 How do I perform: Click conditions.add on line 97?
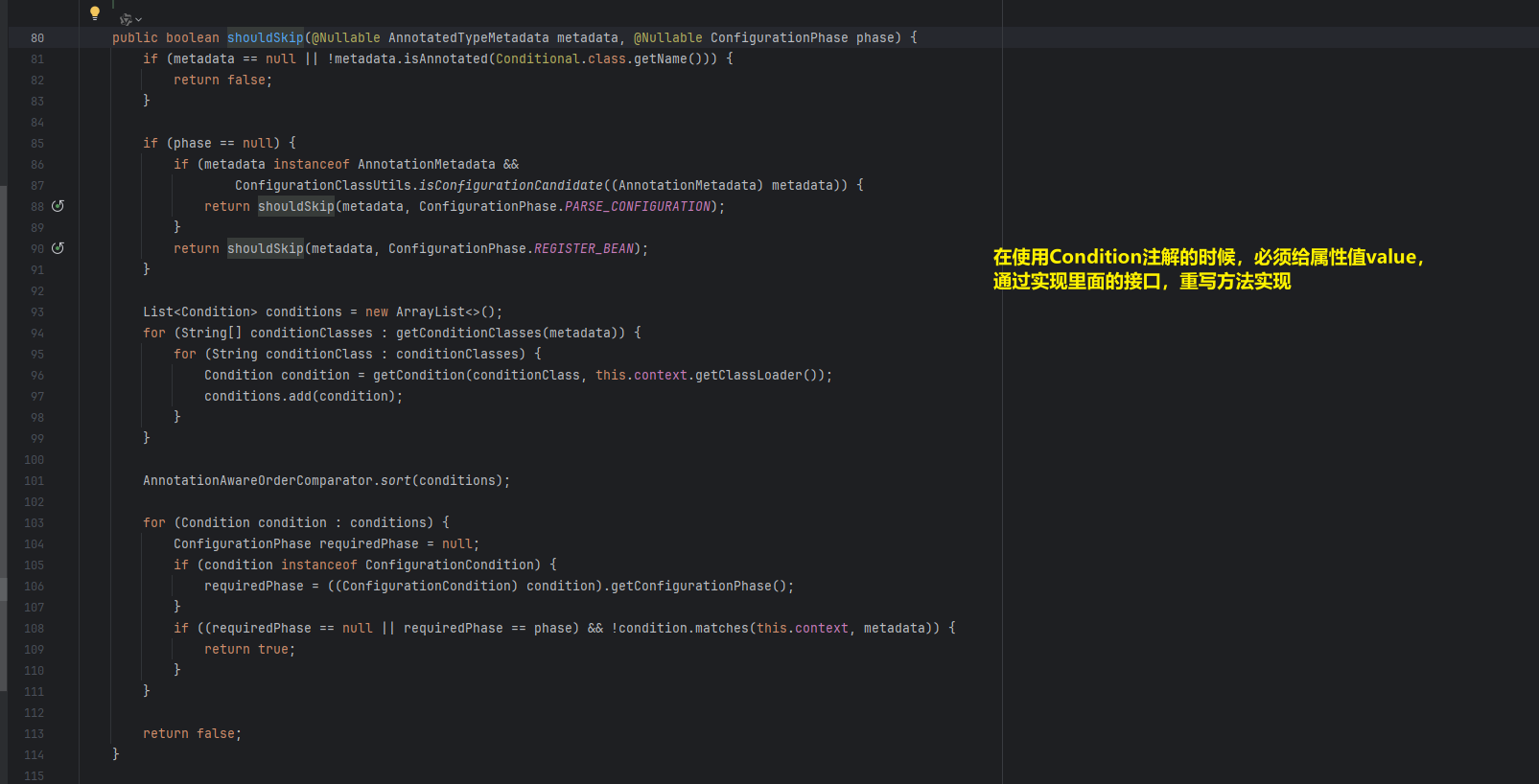pos(258,396)
